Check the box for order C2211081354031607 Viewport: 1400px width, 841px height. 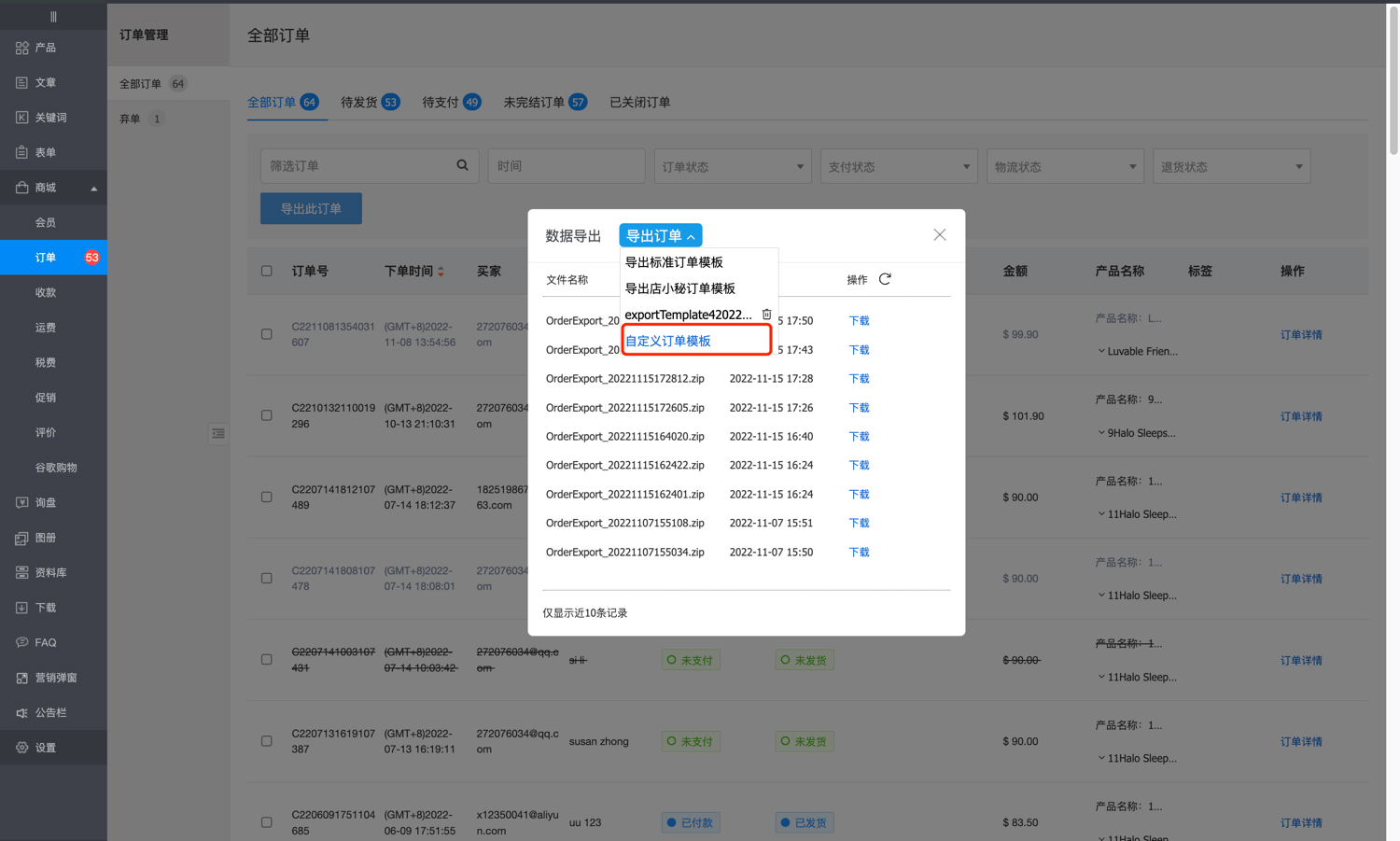click(x=267, y=334)
